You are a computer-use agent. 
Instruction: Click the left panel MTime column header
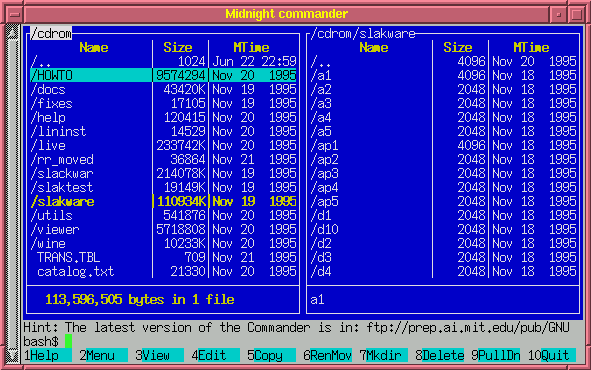pos(251,47)
